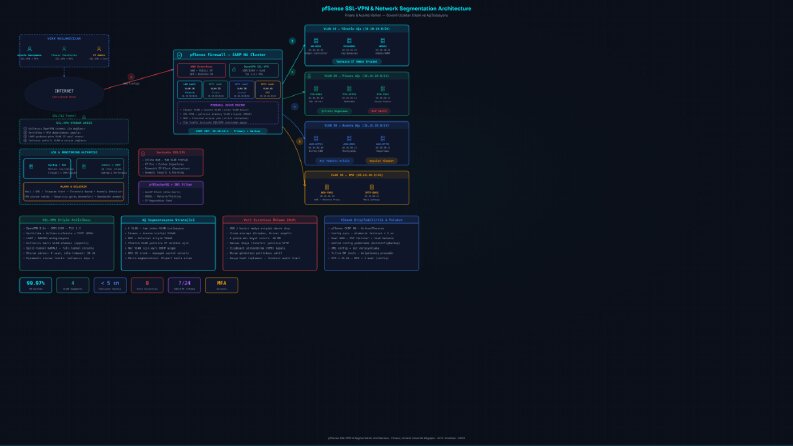Select rightmost server icon in VLAN 10 box
Screen dimensions: 793x446
(x=382, y=40)
